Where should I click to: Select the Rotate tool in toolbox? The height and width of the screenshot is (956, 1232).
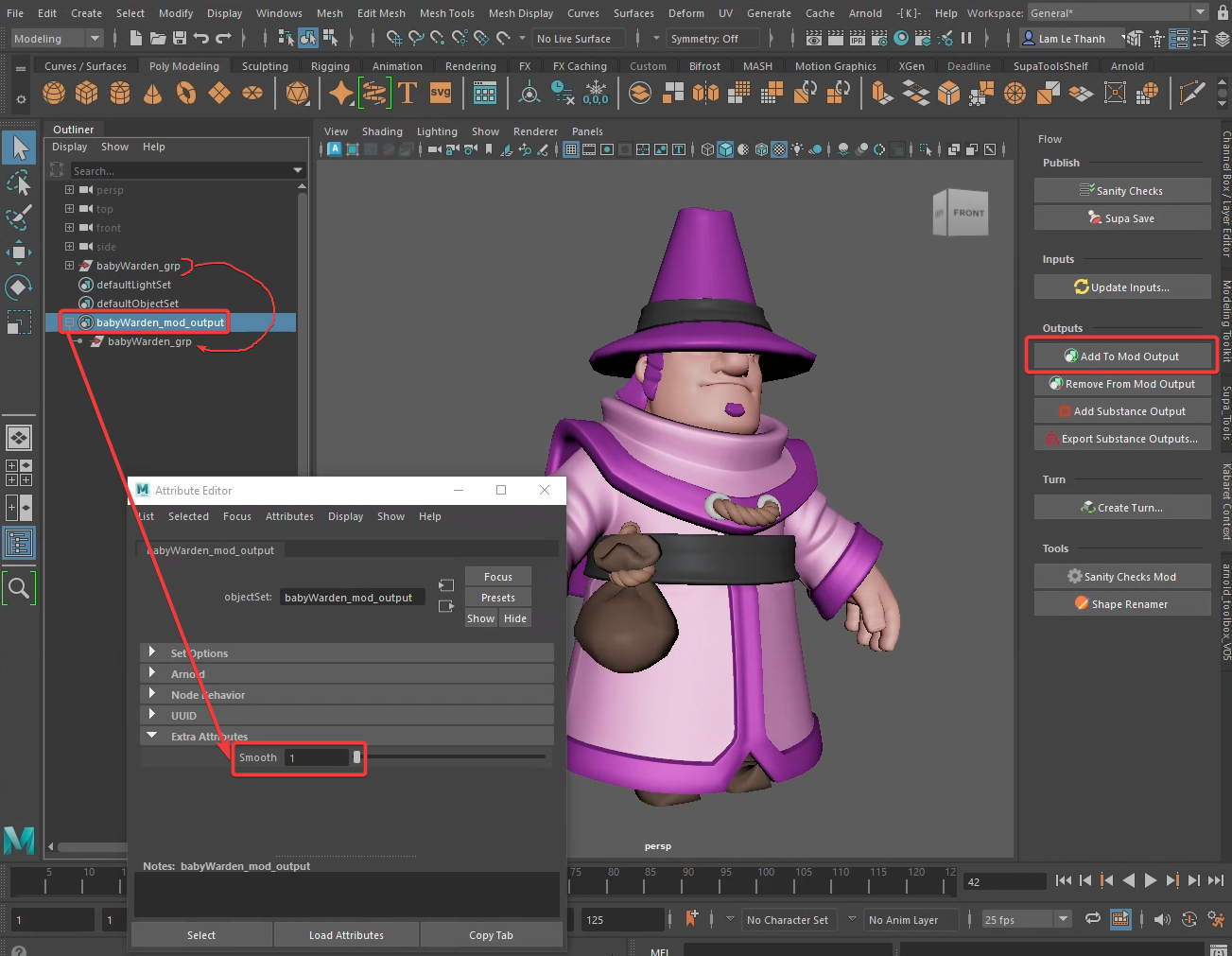19,287
